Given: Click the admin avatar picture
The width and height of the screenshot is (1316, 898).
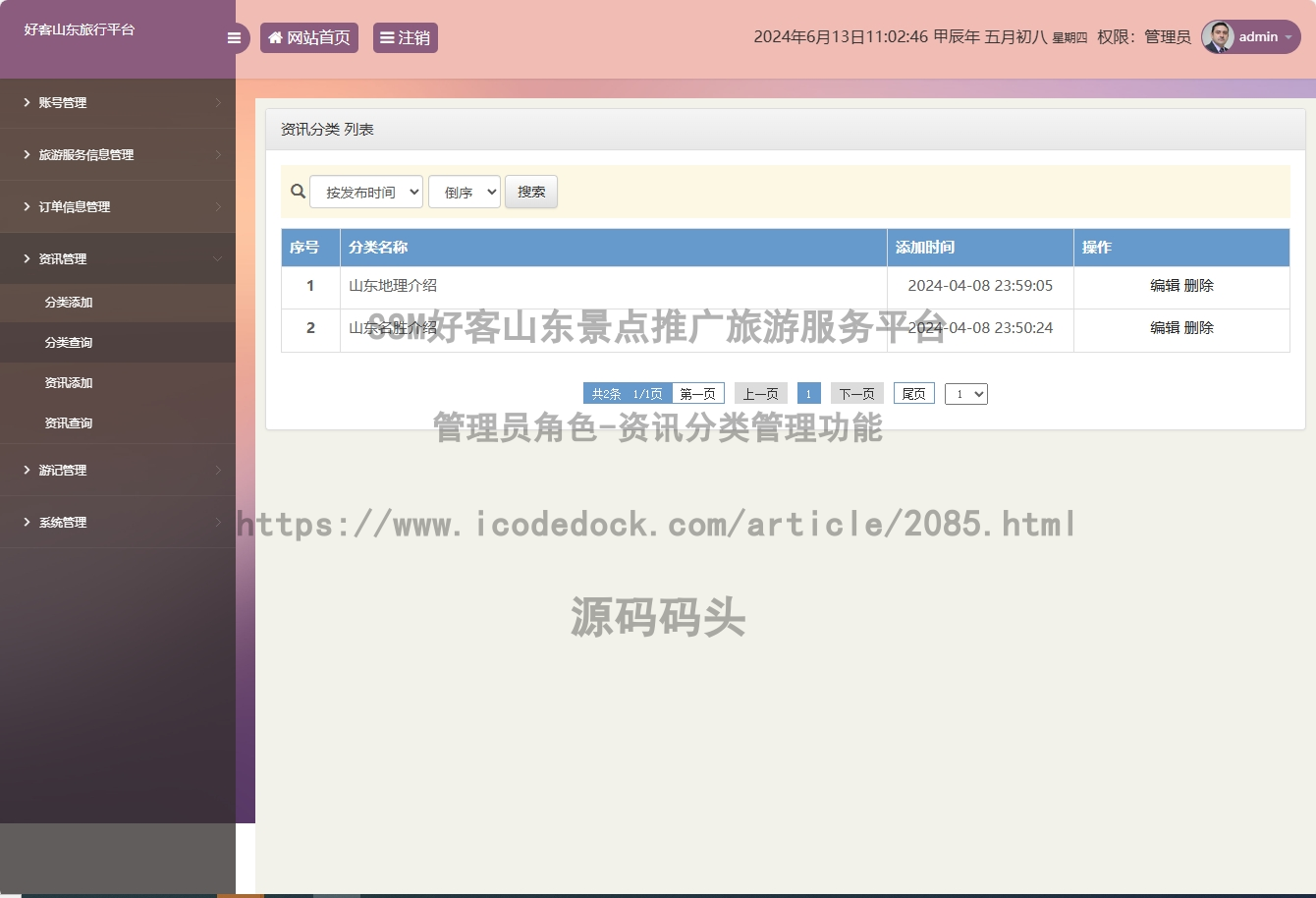Looking at the screenshot, I should click(x=1218, y=37).
